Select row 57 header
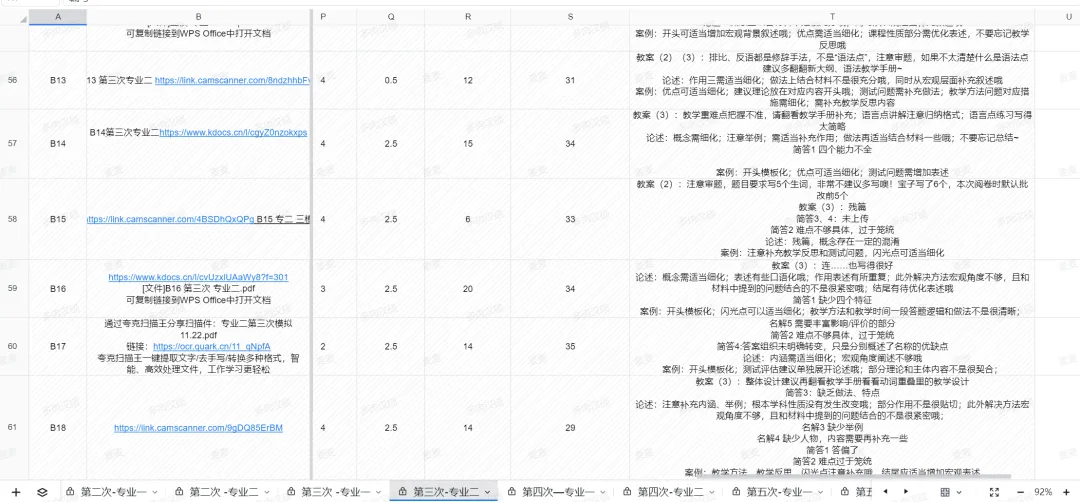 14,143
